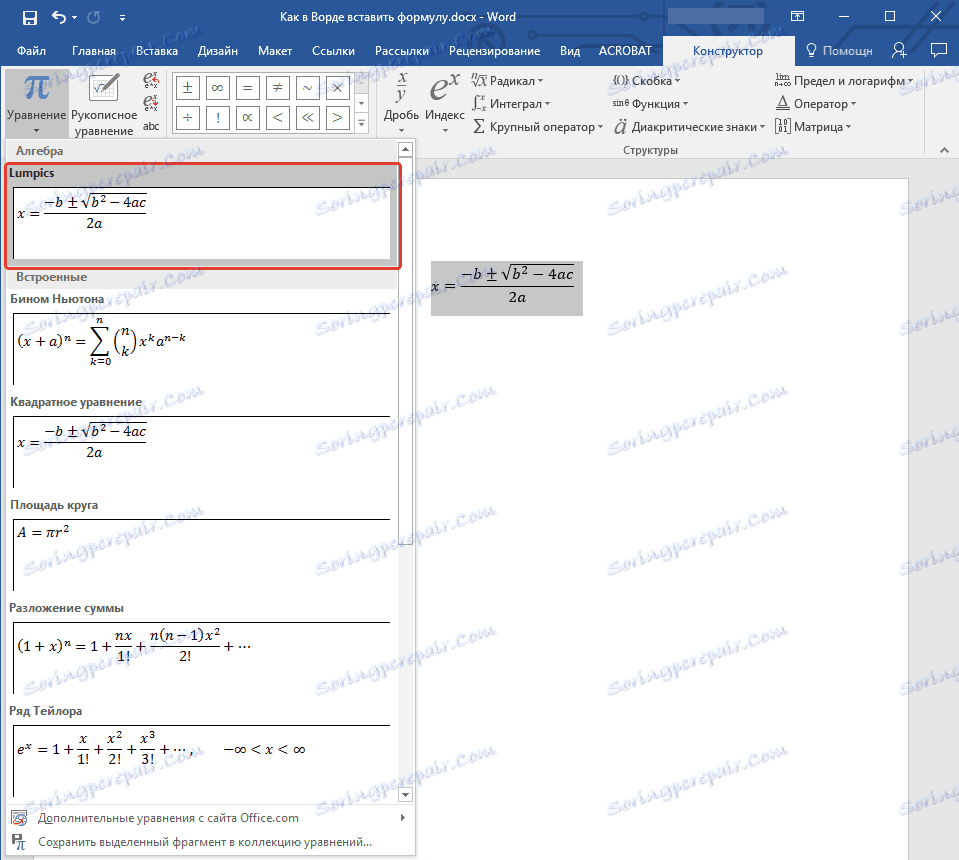Open the Рецензирование tab

tap(494, 51)
